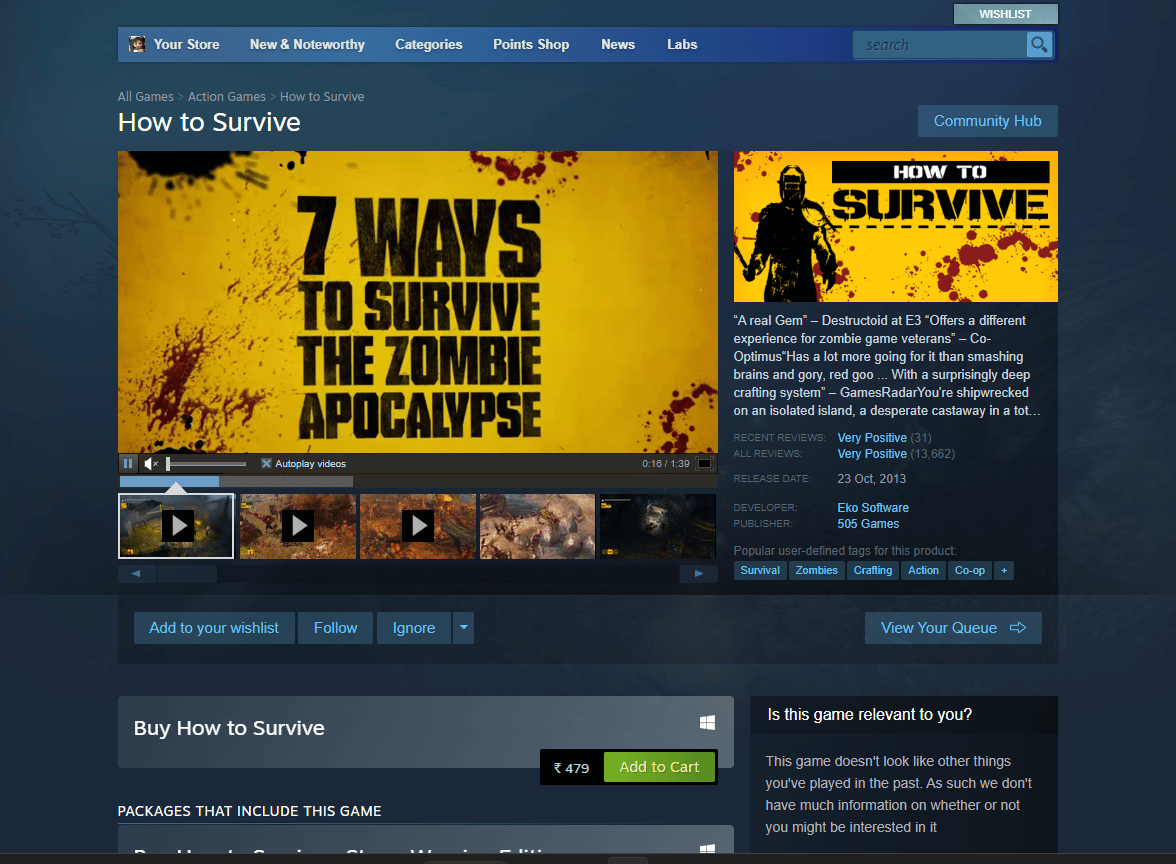Click 'Packages that include this game' heading
This screenshot has width=1176, height=864.
(x=249, y=811)
